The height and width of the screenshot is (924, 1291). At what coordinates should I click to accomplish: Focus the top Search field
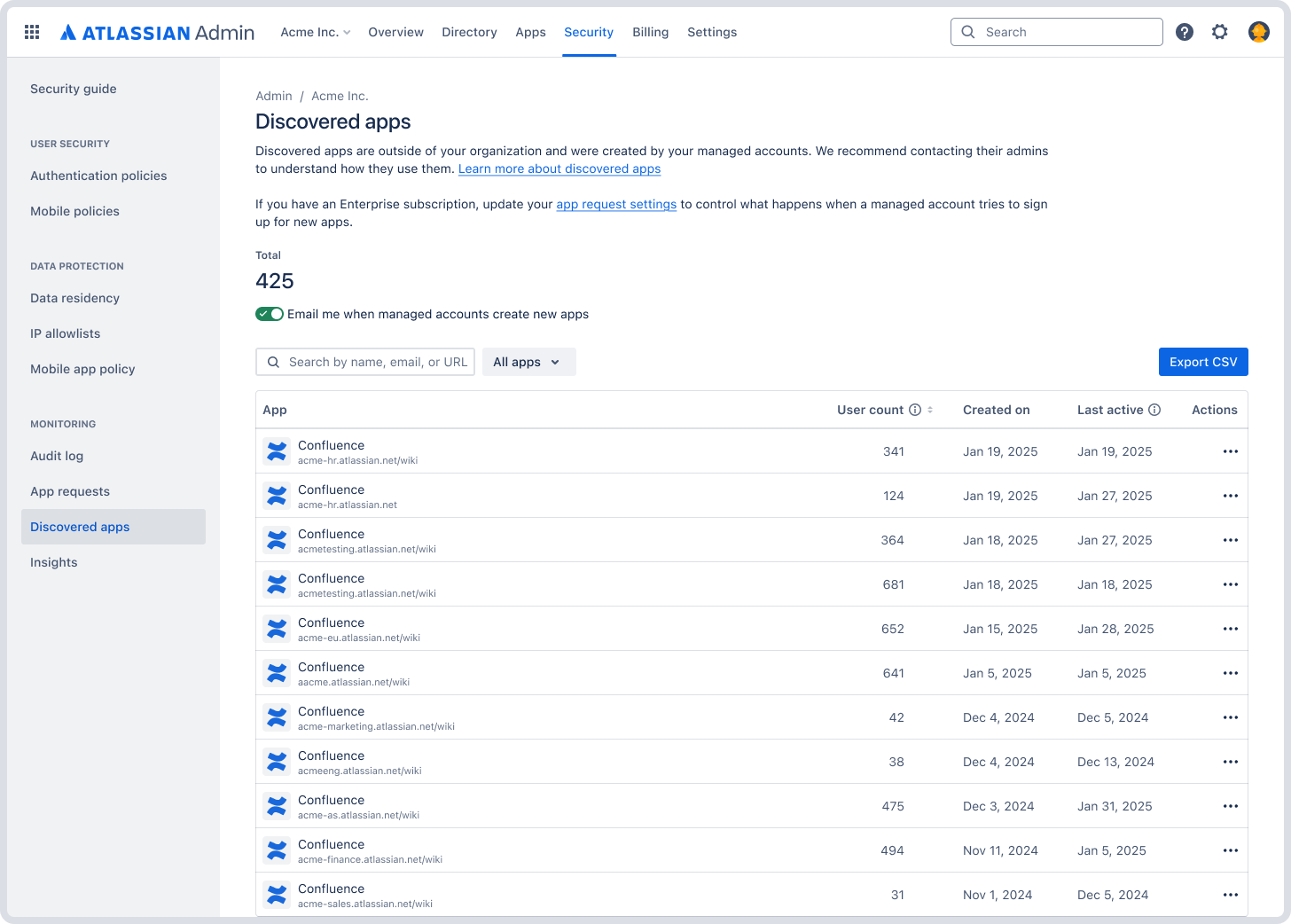click(1057, 32)
